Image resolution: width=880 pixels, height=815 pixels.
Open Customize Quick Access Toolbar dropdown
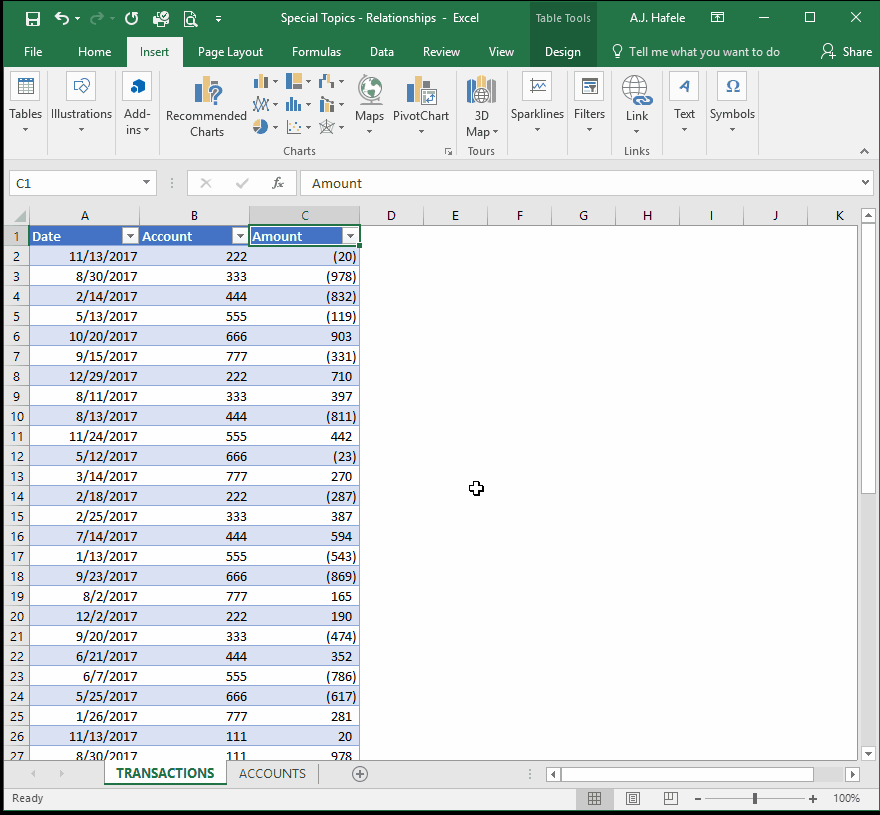point(218,19)
